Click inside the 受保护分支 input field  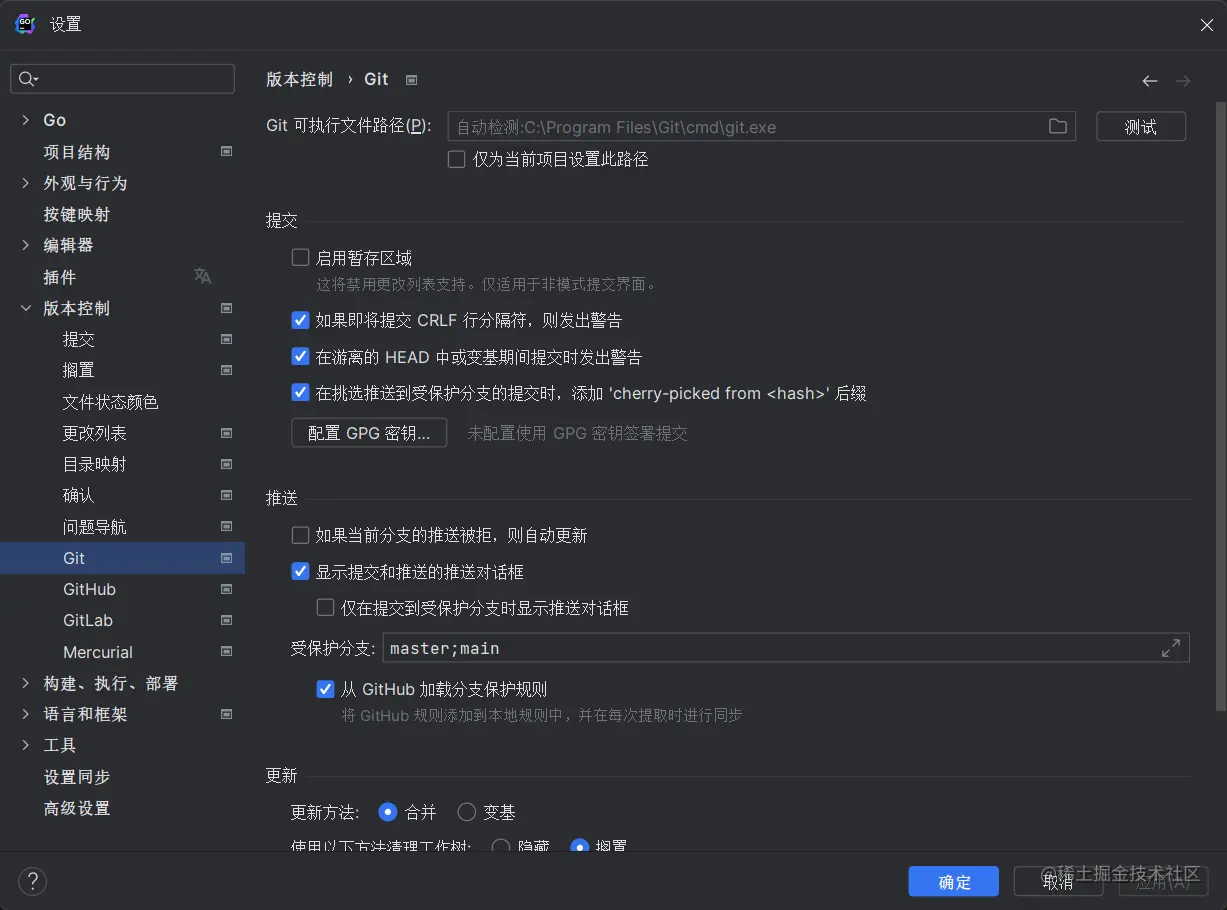pos(700,648)
